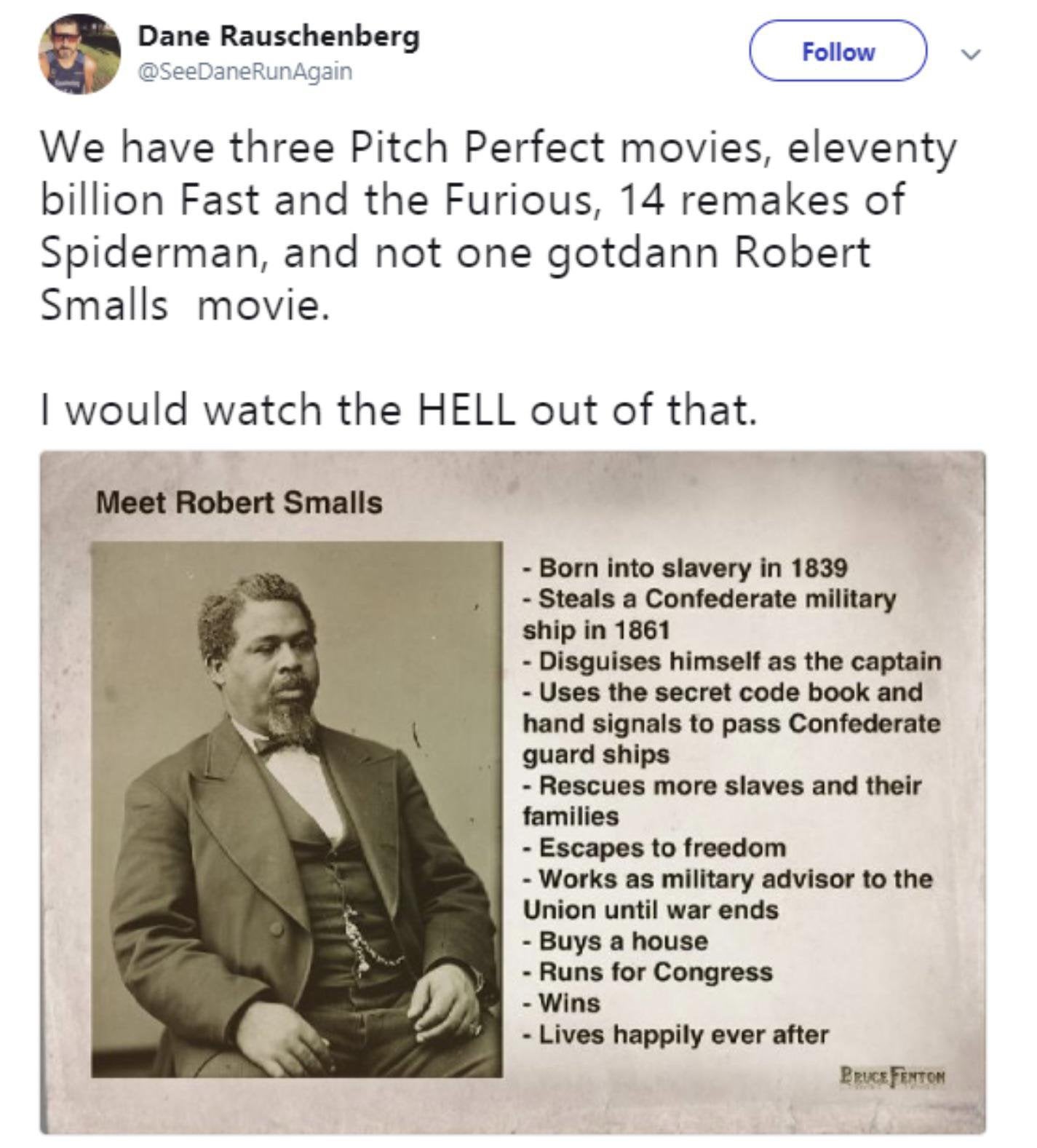Click the "Buys a house" line
This screenshot has width=1037, height=1148.
[615, 941]
